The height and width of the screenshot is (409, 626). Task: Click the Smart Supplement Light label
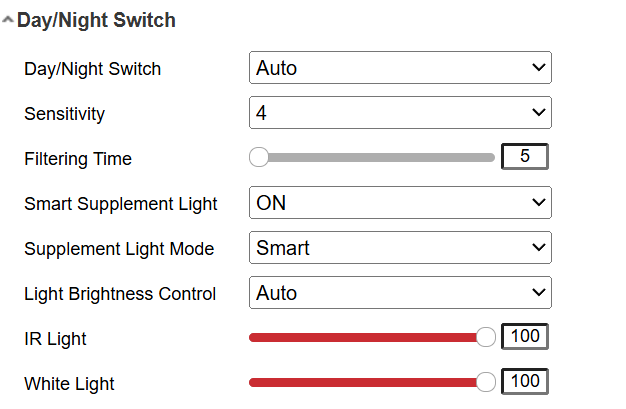120,204
